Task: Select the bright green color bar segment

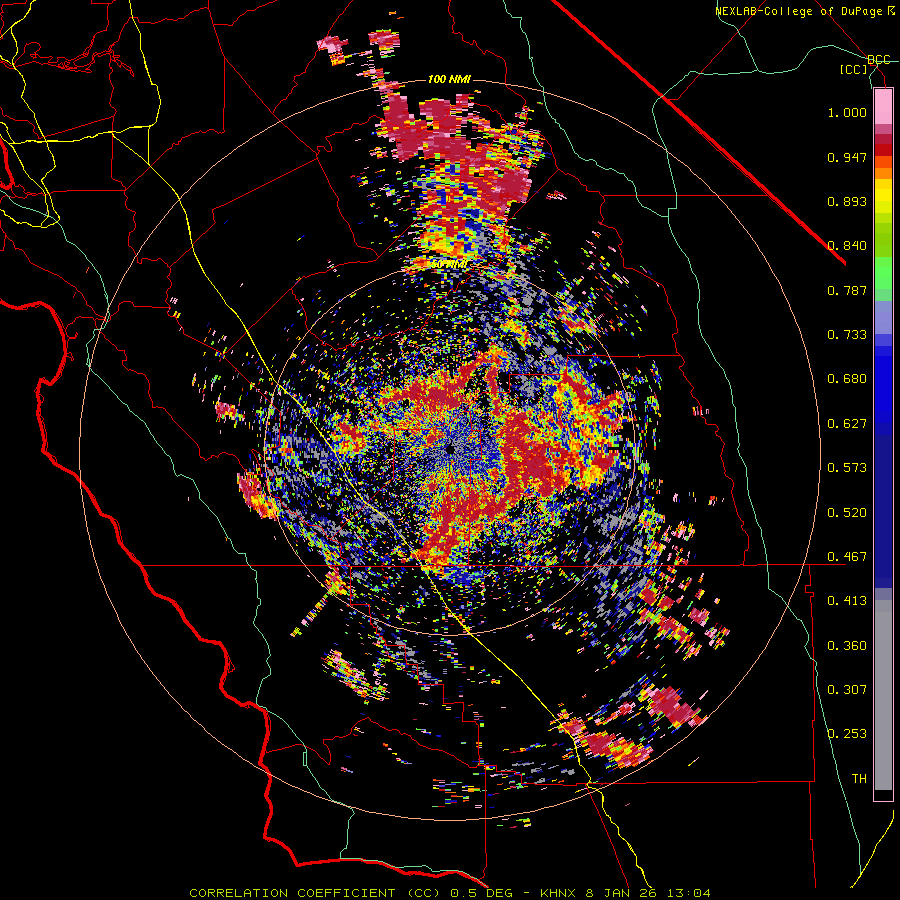Action: pyautogui.click(x=883, y=273)
